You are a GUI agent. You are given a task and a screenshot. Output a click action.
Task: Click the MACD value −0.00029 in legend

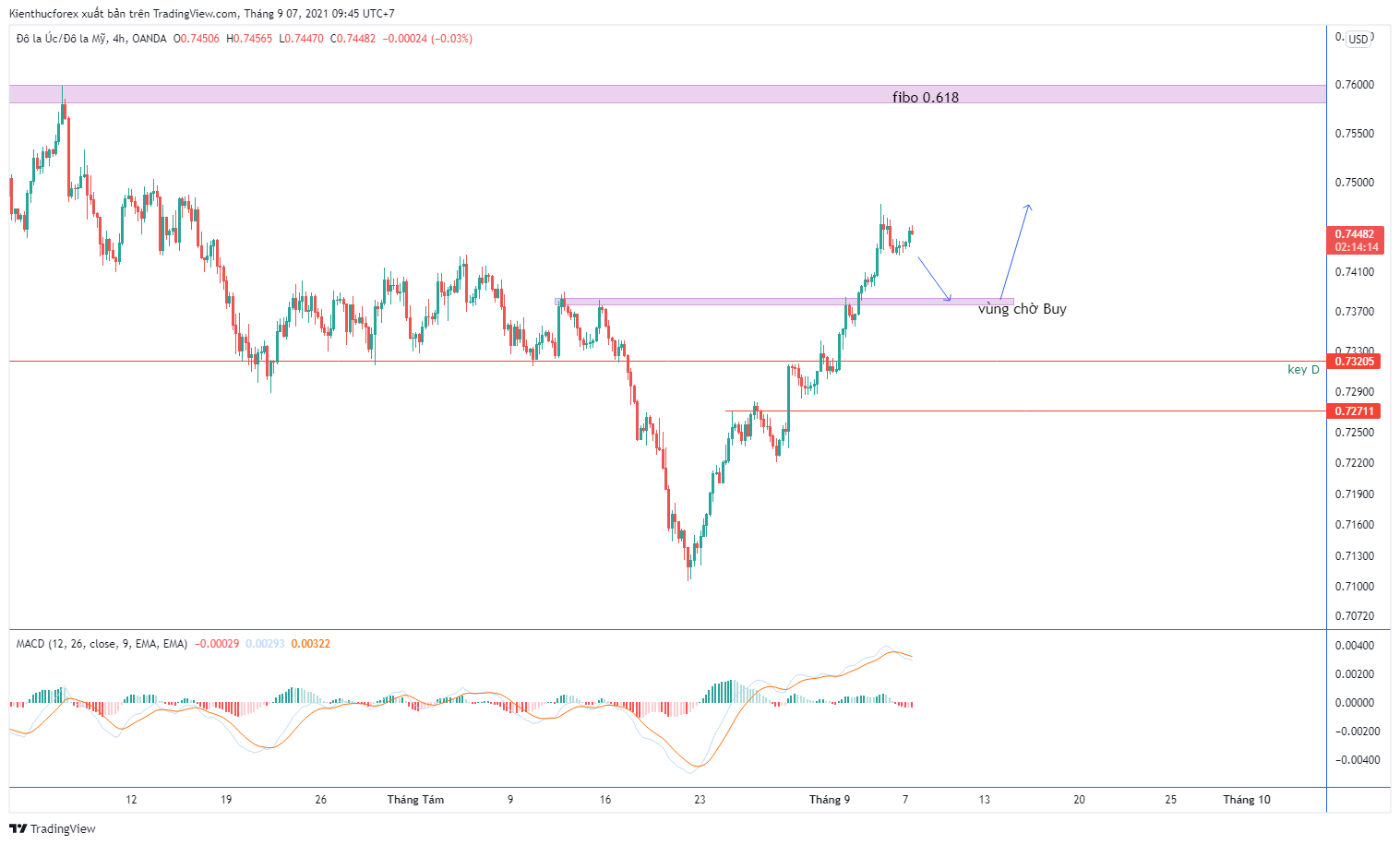pyautogui.click(x=218, y=644)
